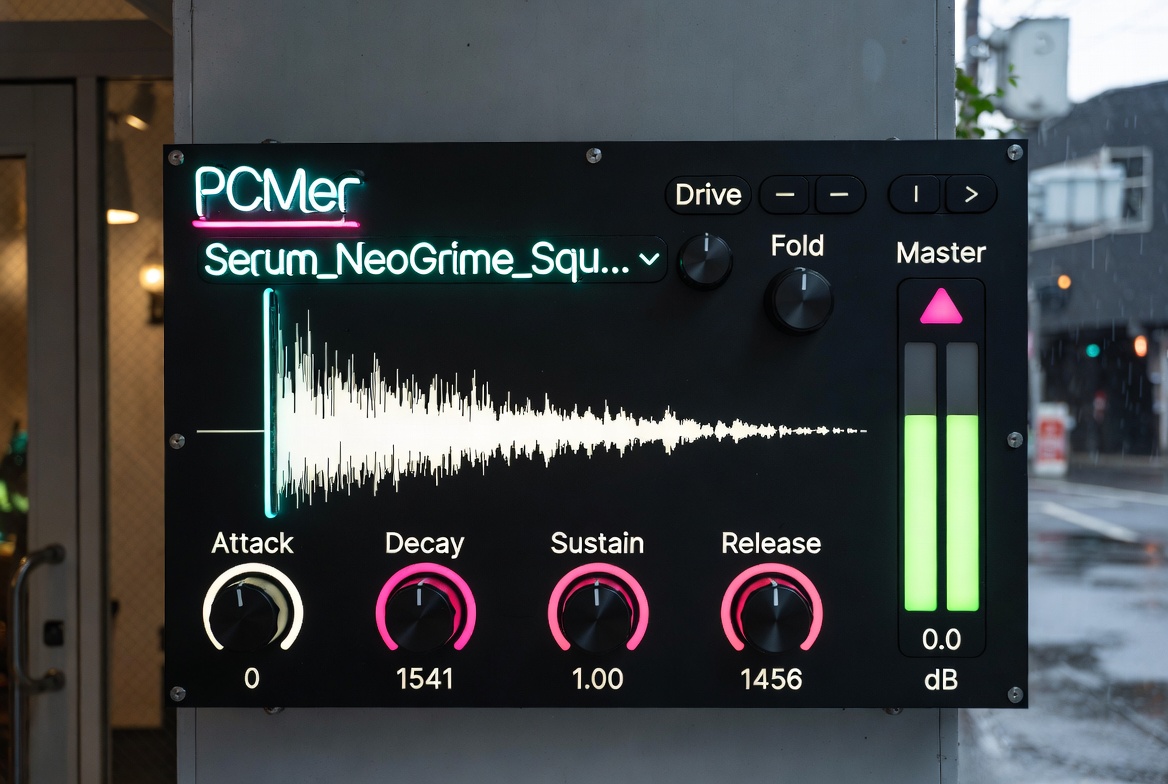Toggle the Drive button
1168x784 pixels.
click(x=708, y=195)
